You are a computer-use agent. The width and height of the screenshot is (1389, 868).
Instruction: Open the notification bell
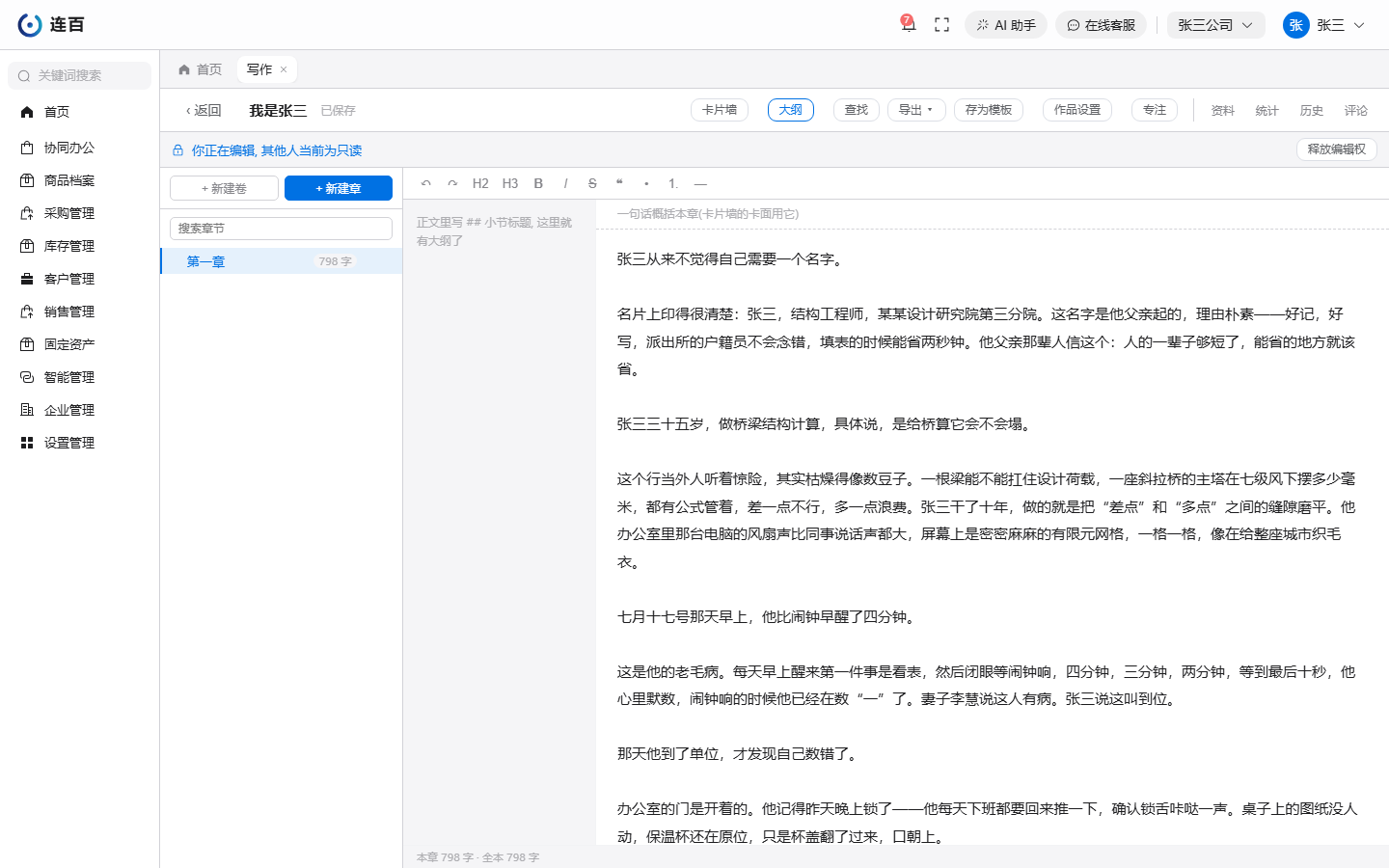tap(908, 24)
